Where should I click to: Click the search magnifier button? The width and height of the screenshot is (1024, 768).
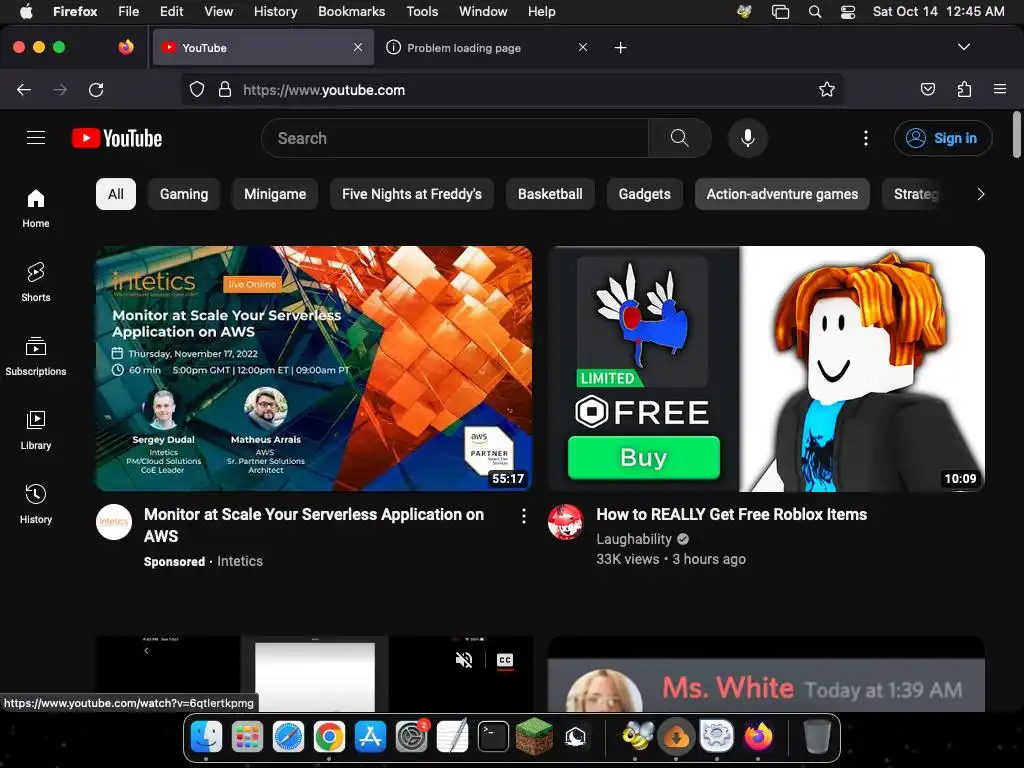click(x=680, y=138)
